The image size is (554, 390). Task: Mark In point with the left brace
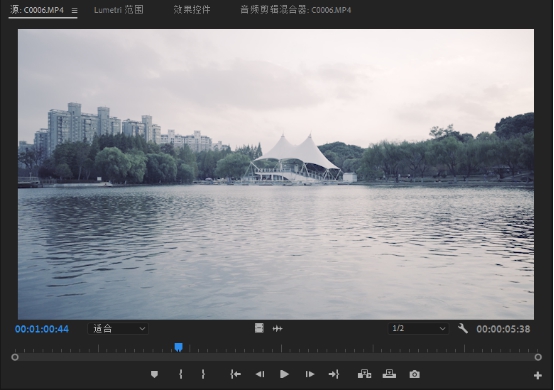click(x=181, y=374)
